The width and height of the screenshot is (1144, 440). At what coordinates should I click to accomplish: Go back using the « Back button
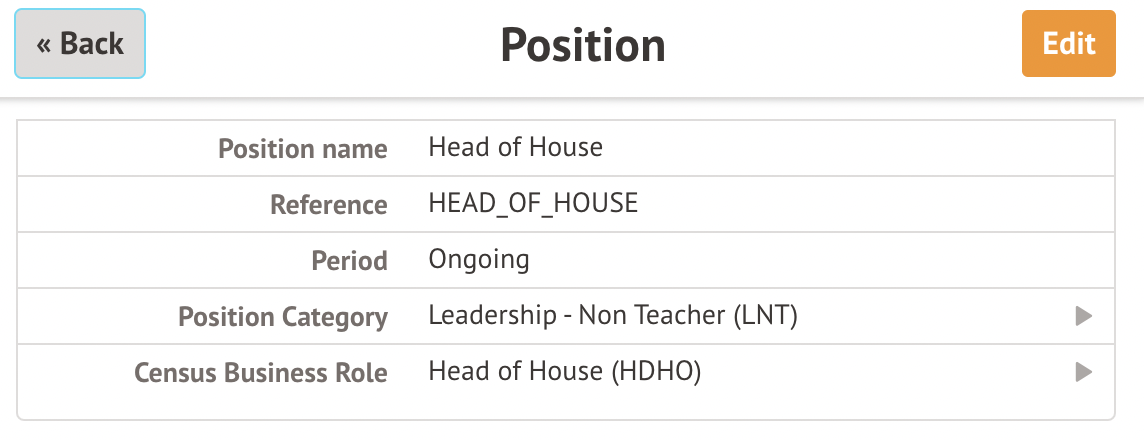tap(80, 44)
